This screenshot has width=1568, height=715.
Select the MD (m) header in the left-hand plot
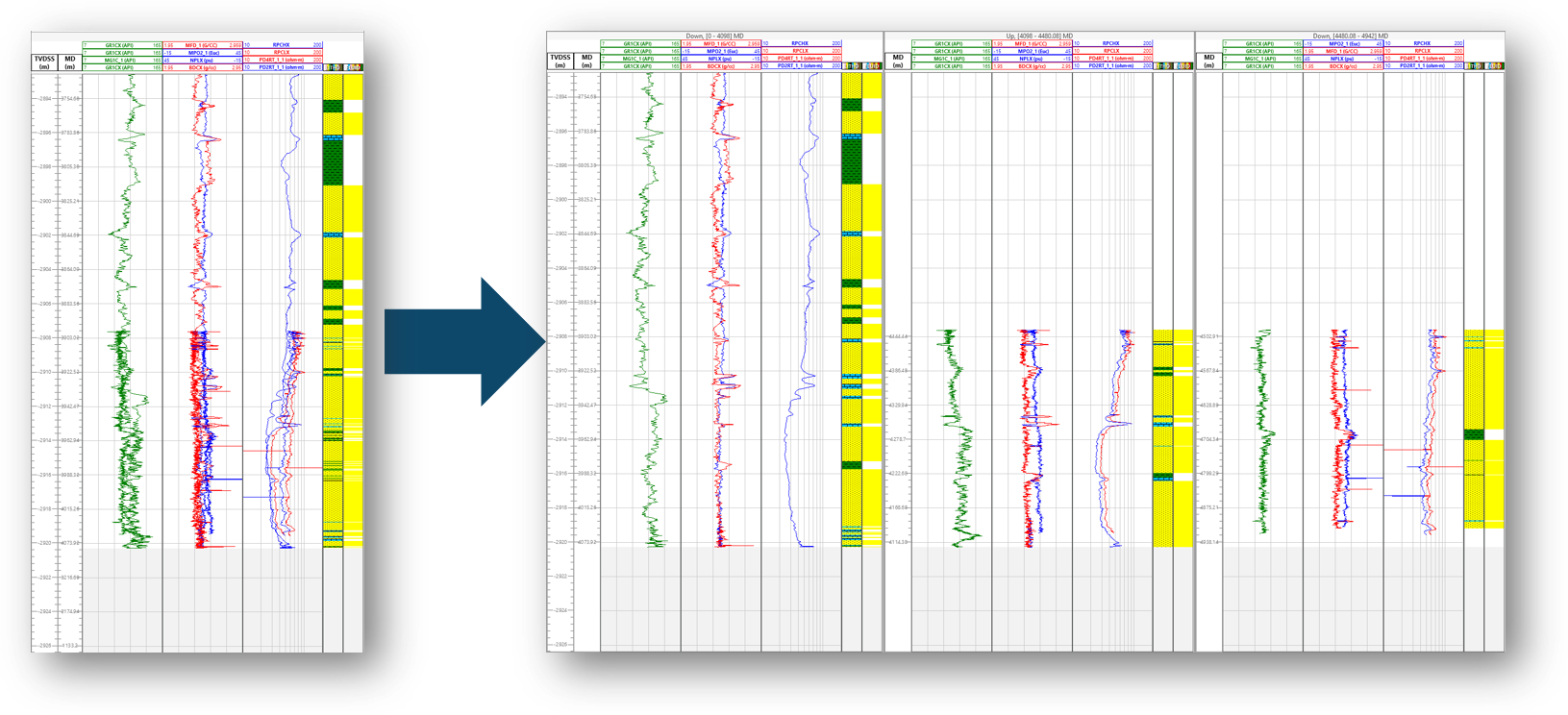pos(70,62)
